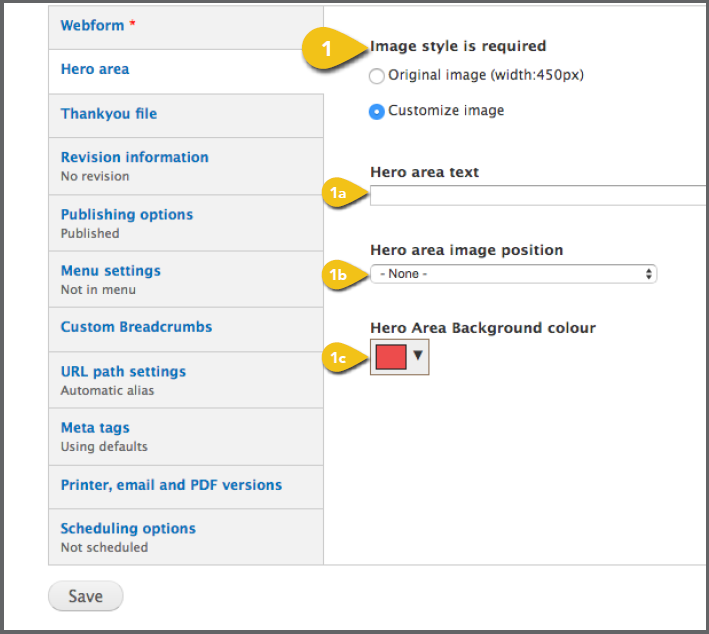
Task: Open the Thankyou file tab
Action: click(186, 116)
